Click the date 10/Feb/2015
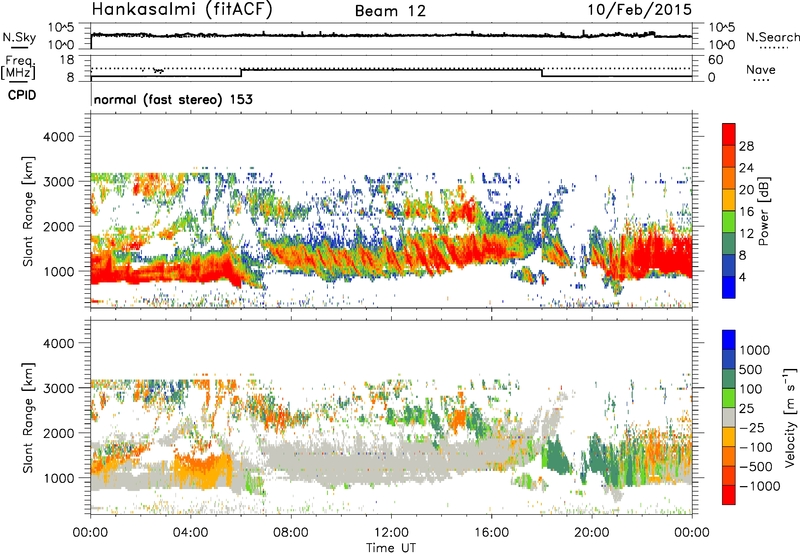 pos(640,10)
